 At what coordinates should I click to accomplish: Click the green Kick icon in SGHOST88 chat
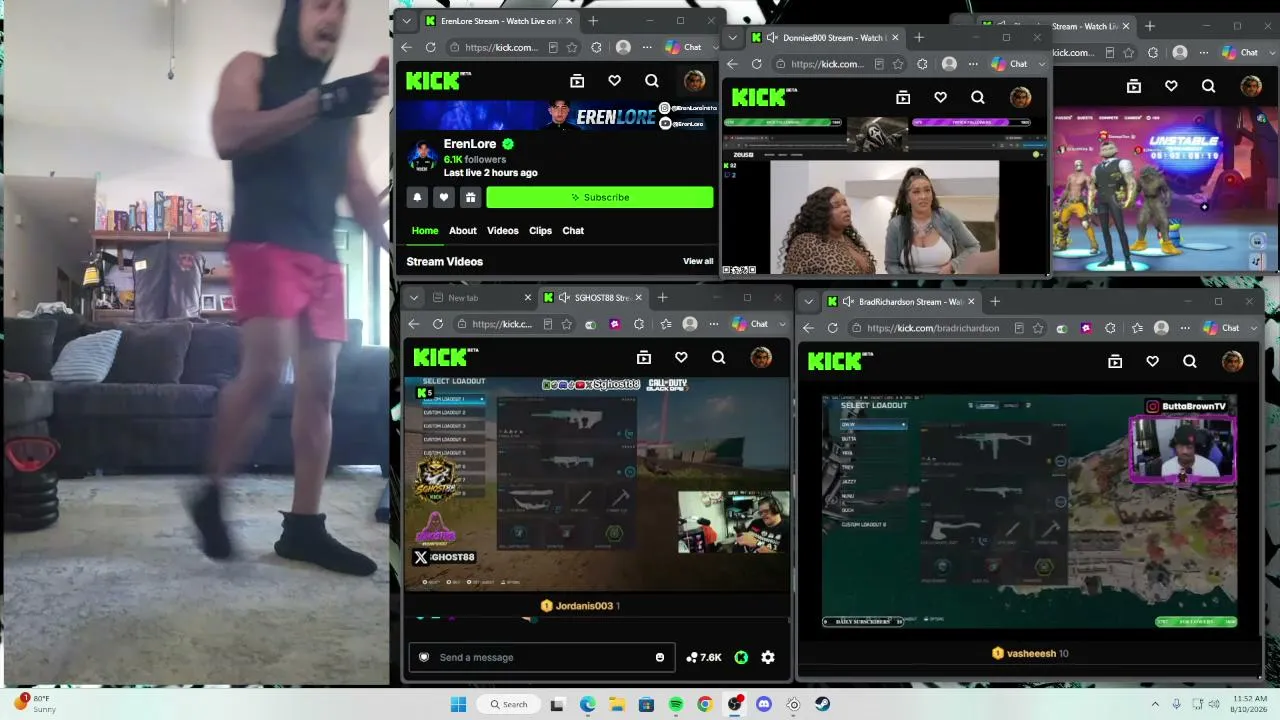(741, 657)
